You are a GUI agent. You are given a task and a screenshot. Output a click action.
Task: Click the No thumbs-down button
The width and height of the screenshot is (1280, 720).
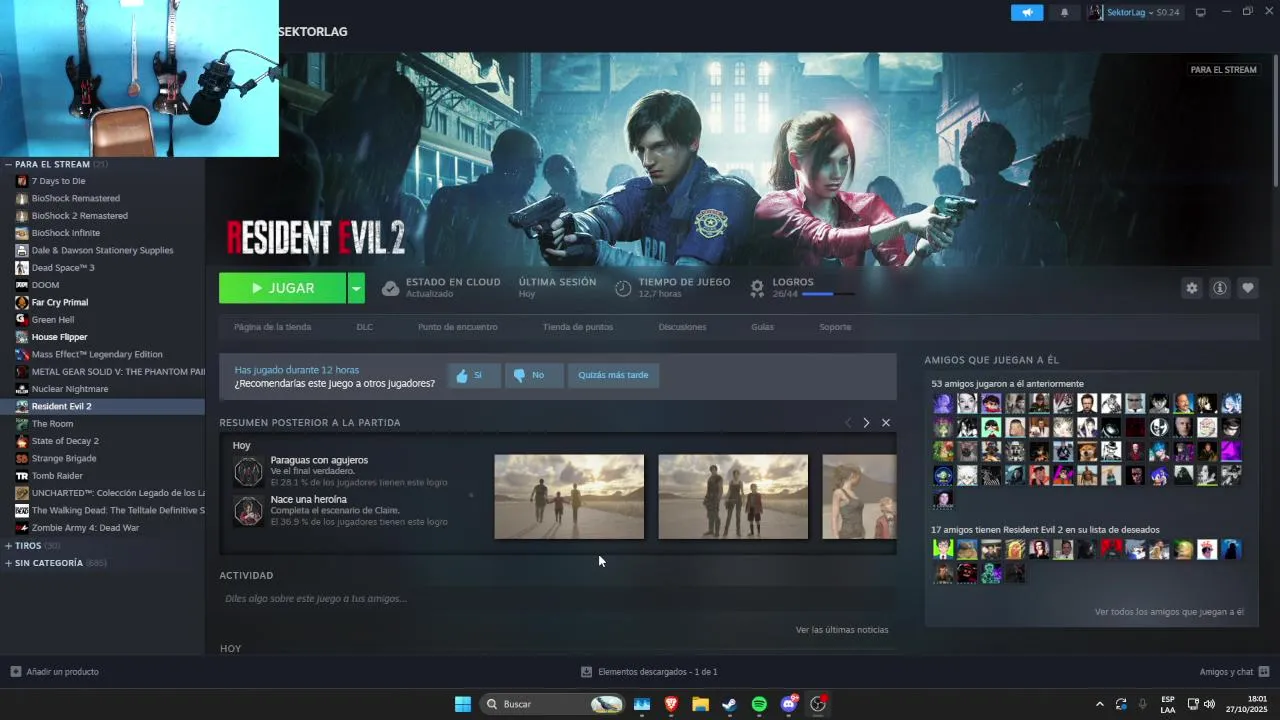tap(534, 375)
